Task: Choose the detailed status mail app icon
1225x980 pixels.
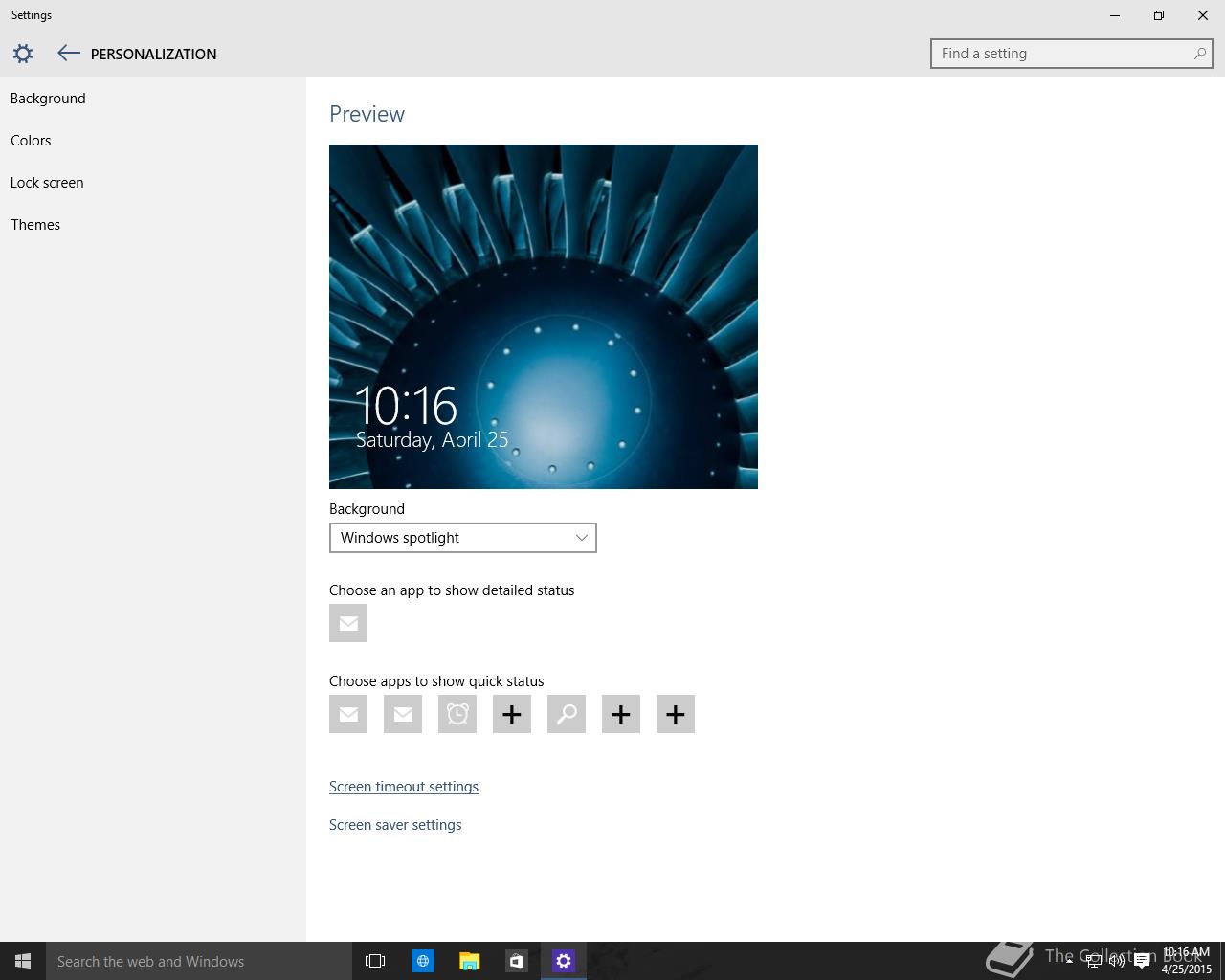Action: click(x=348, y=623)
